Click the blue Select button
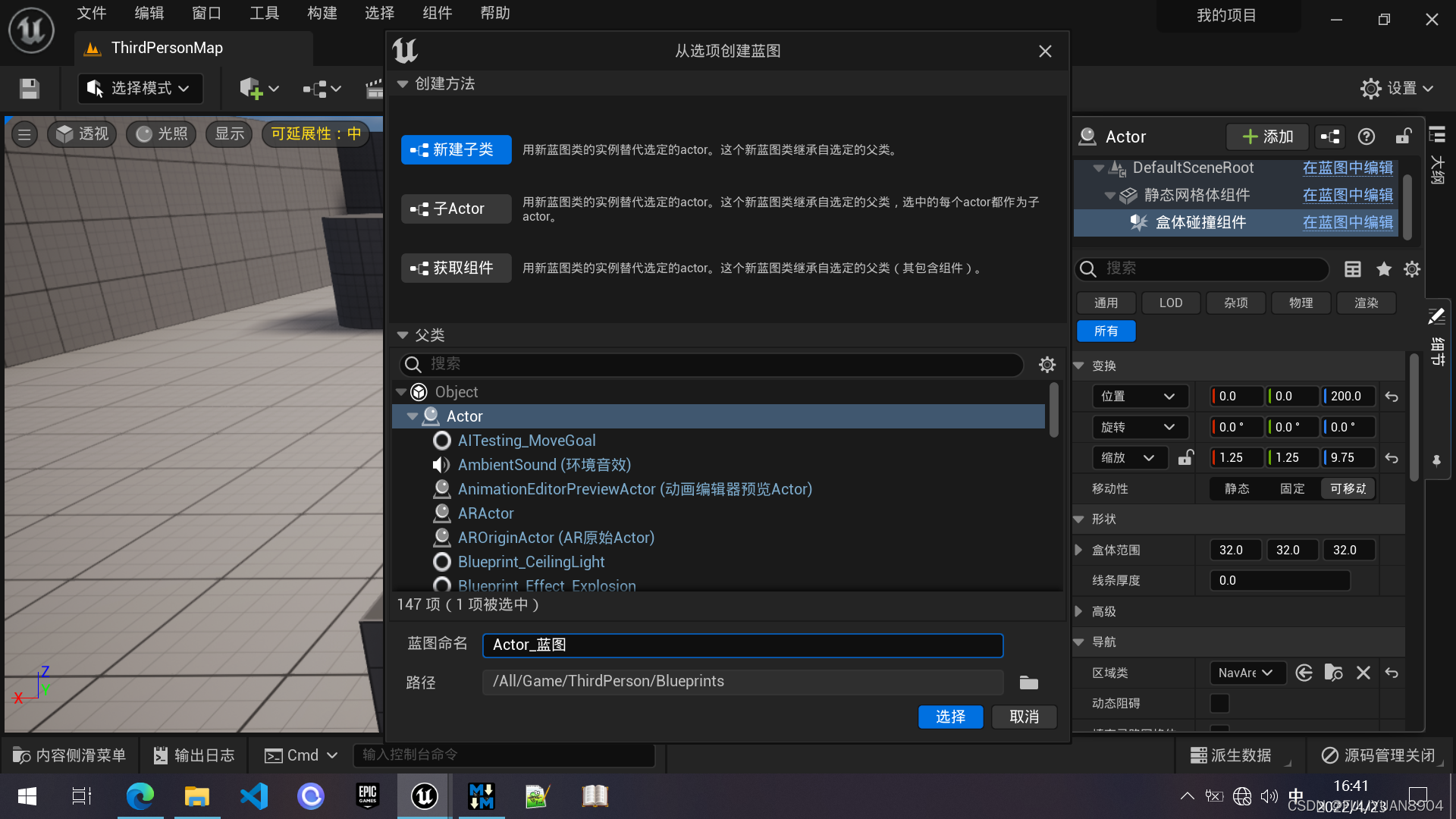The image size is (1456, 819). coord(950,717)
